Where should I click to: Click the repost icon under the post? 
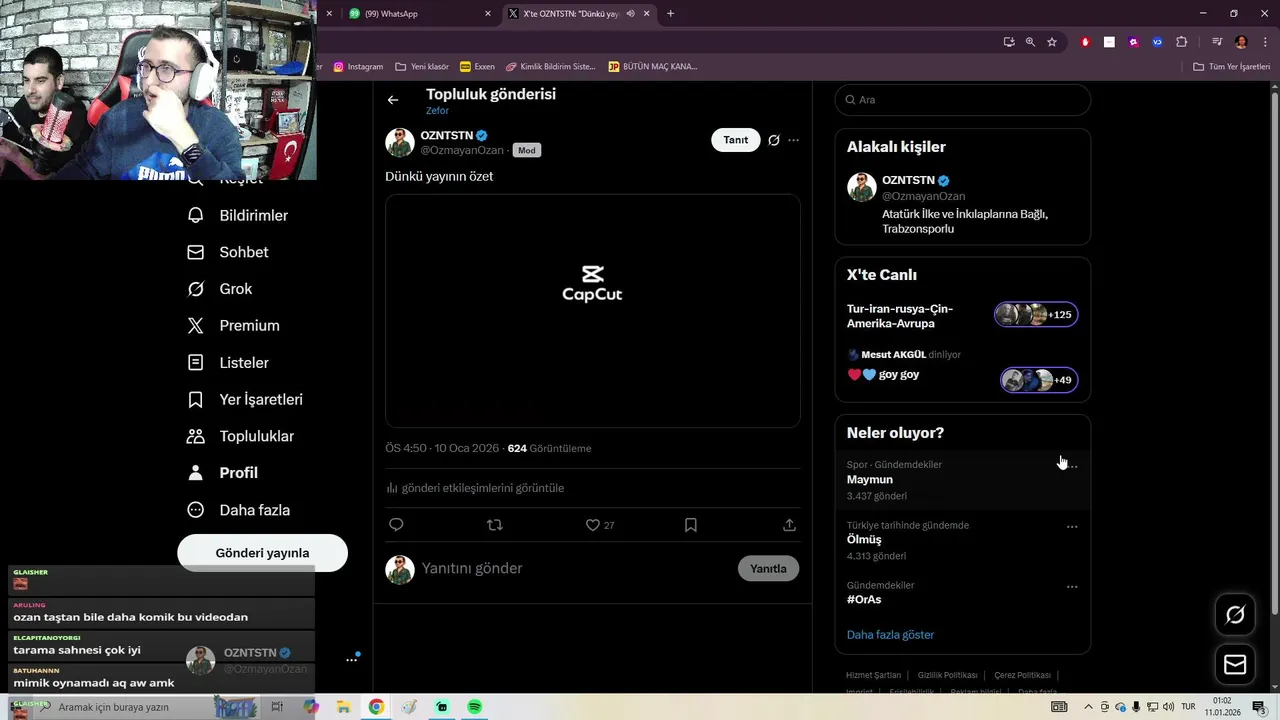pos(494,525)
